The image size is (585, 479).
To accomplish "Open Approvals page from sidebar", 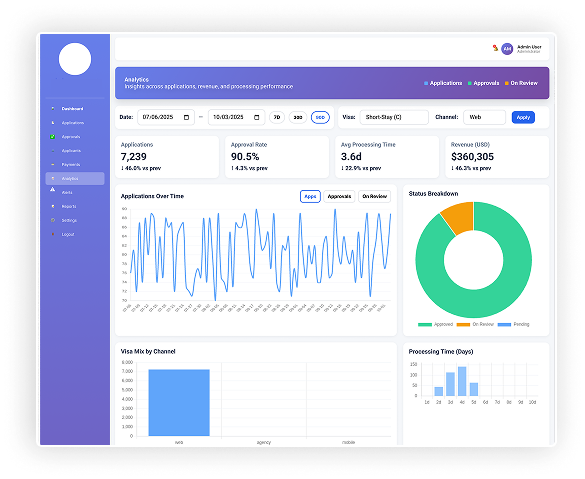I will (x=75, y=137).
